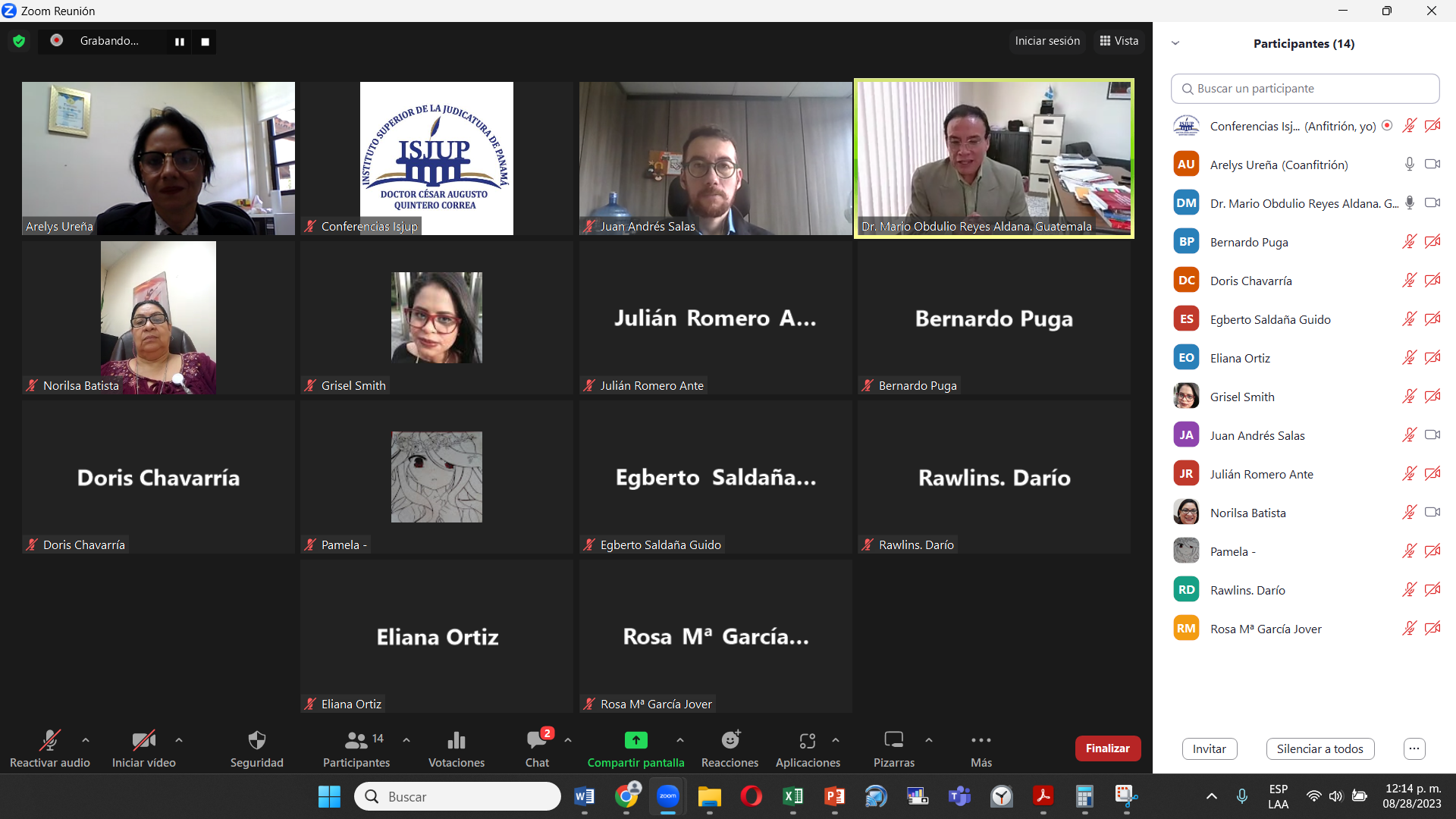Toggle muted mic icon for Bernardo Puga in list
The width and height of the screenshot is (1456, 819).
(x=1410, y=242)
